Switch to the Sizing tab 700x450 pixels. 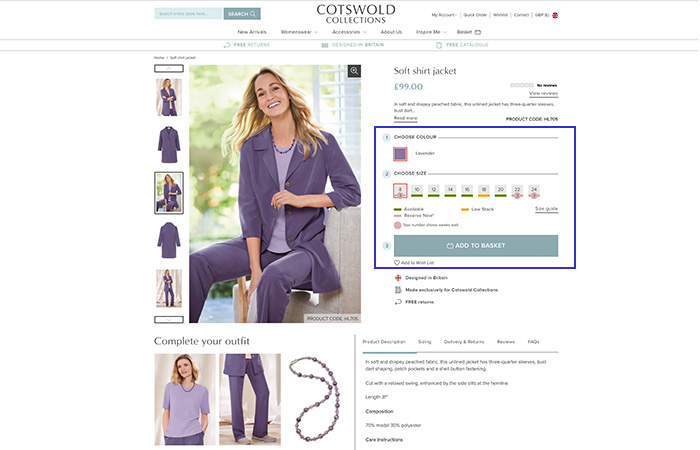pyautogui.click(x=425, y=342)
